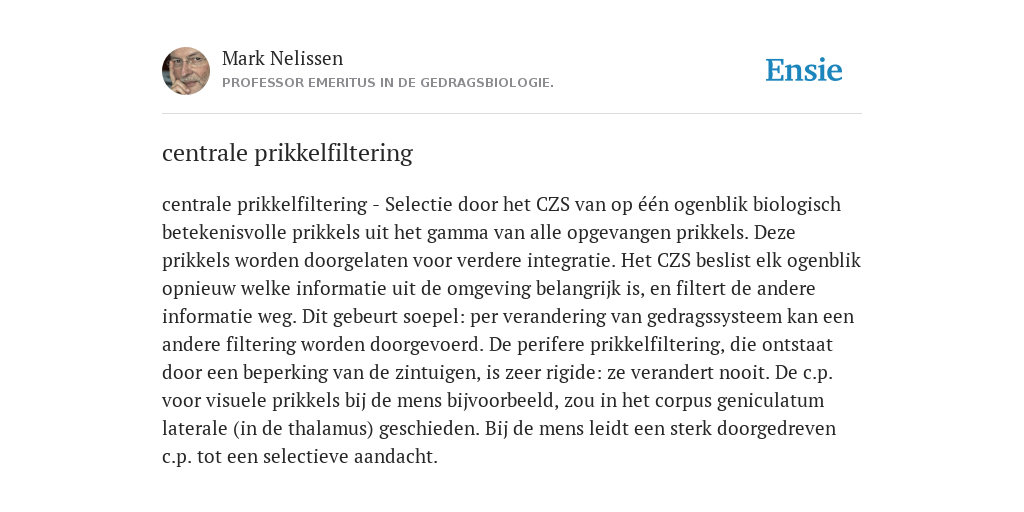The height and width of the screenshot is (512, 1024).
Task: Open author name Mark Nelissen
Action: click(x=282, y=58)
